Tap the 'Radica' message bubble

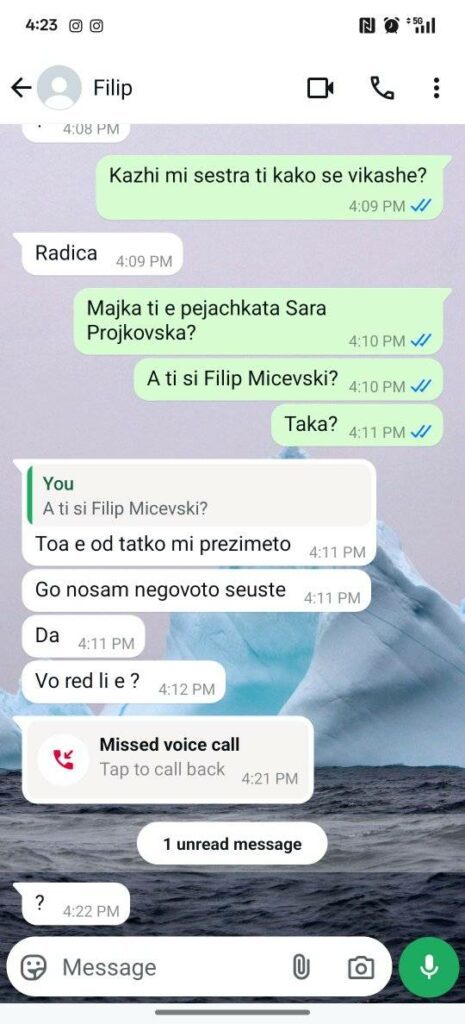point(103,254)
